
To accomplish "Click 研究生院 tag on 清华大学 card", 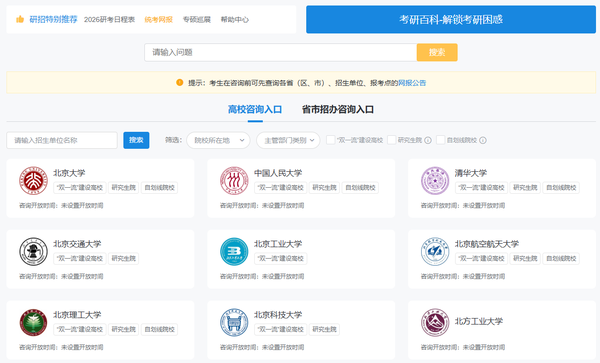I will point(525,188).
